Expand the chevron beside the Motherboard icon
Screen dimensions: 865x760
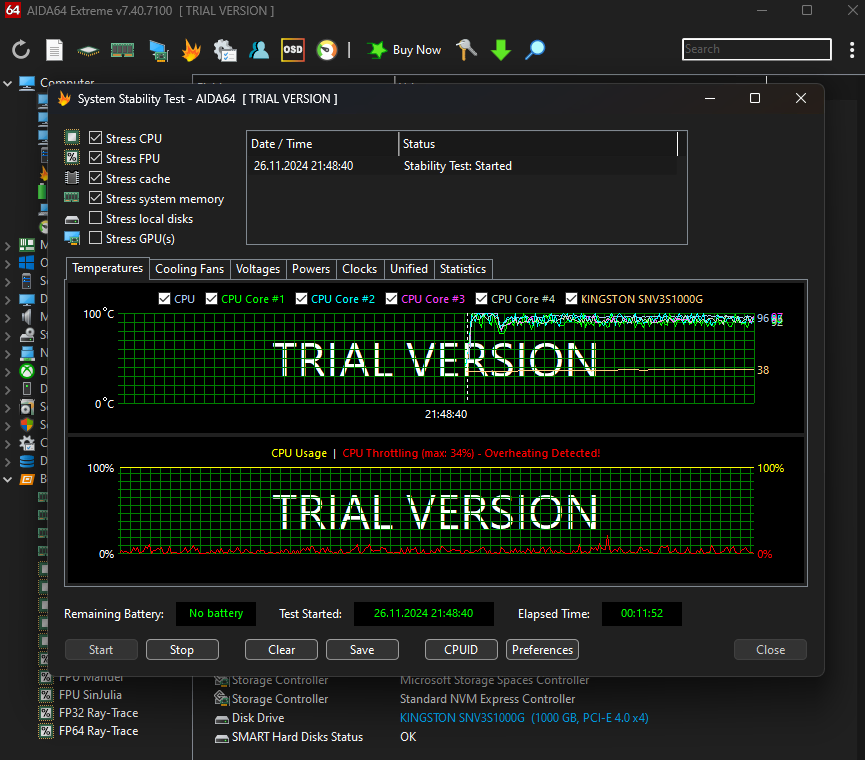point(8,245)
